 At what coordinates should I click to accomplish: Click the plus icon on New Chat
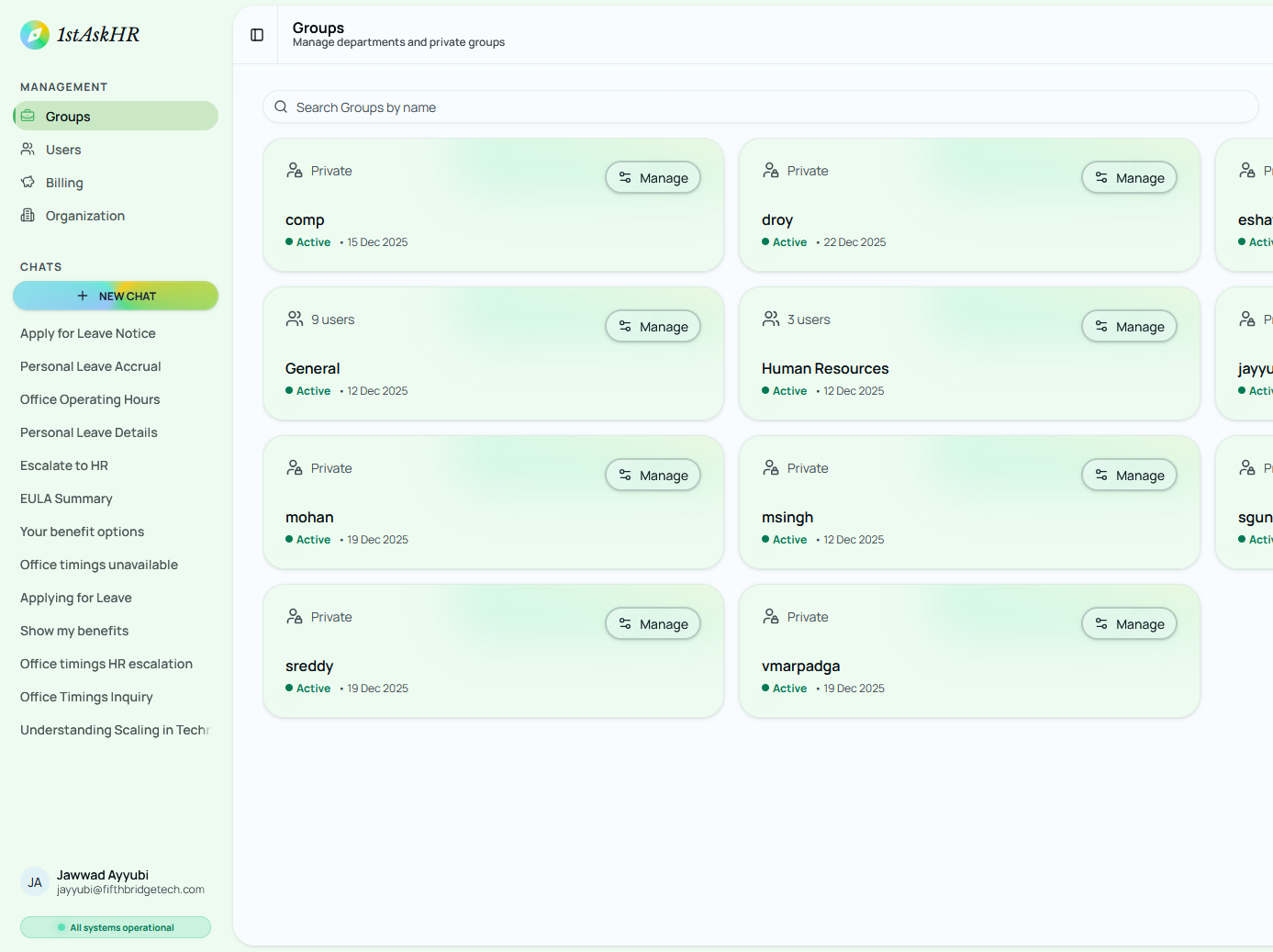(x=83, y=296)
